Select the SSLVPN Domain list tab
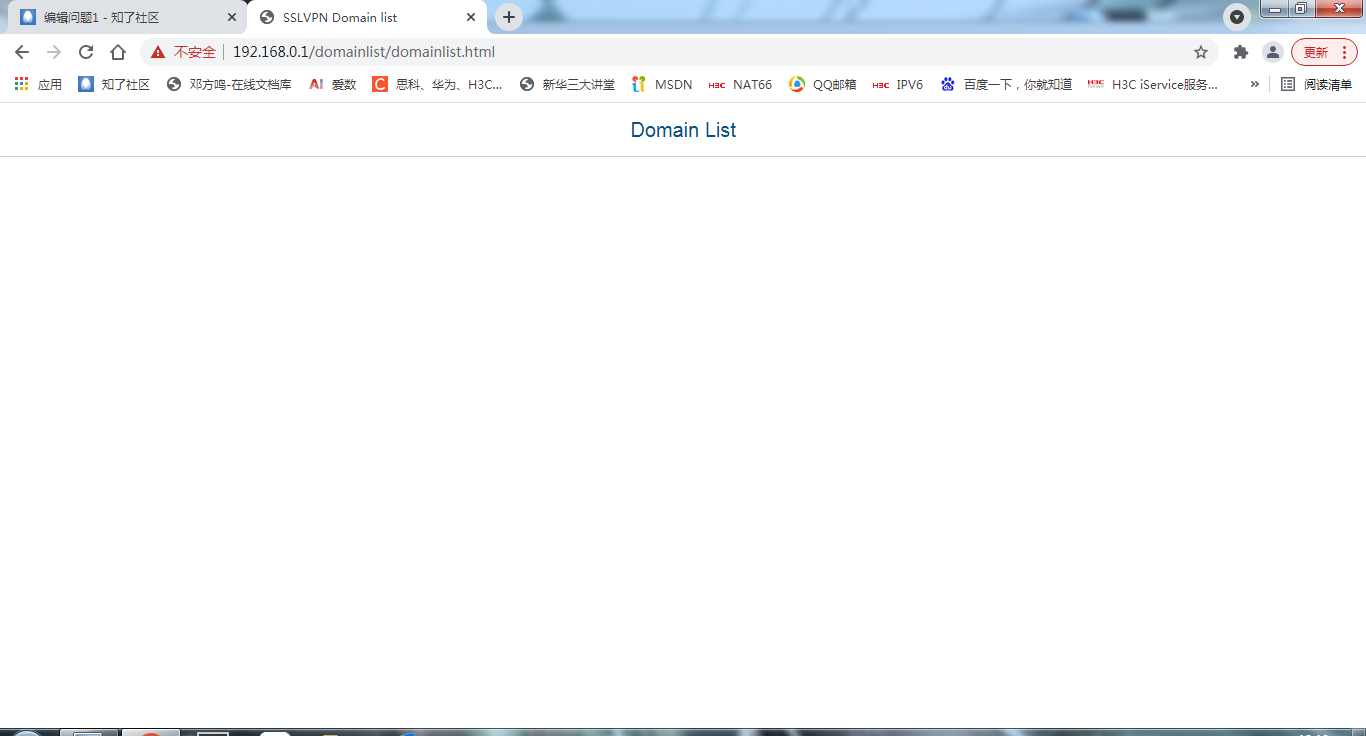 (367, 17)
